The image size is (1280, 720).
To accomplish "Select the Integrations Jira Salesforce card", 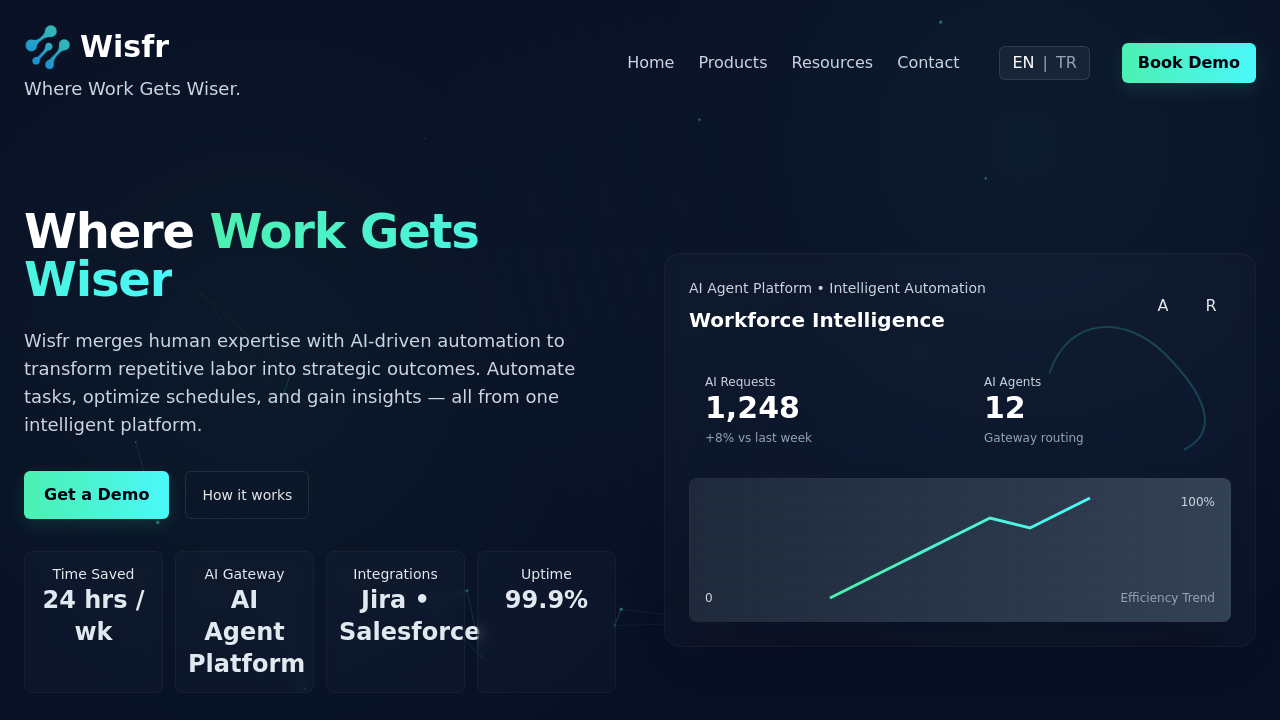I will [x=395, y=621].
